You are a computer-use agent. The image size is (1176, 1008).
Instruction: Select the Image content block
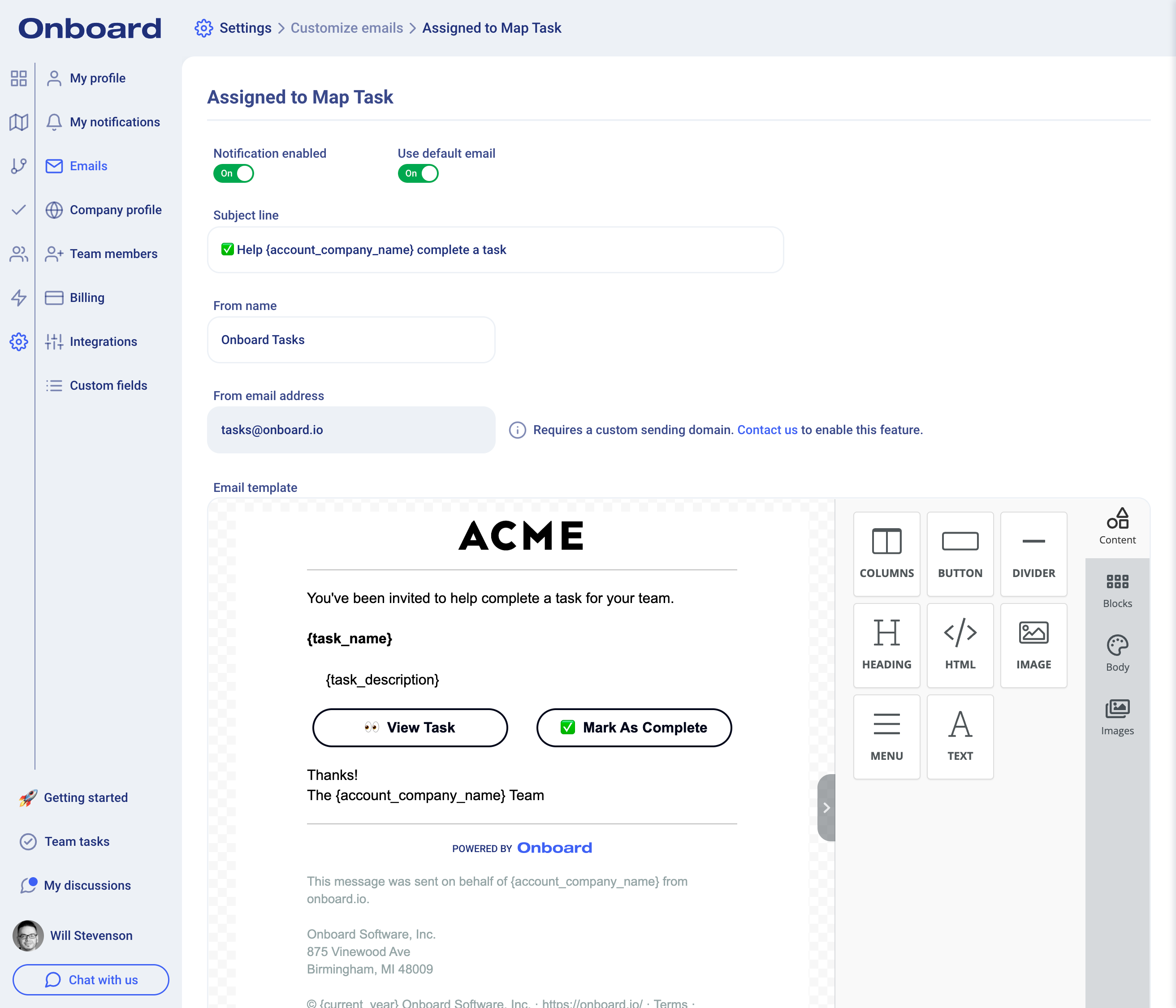click(1033, 645)
